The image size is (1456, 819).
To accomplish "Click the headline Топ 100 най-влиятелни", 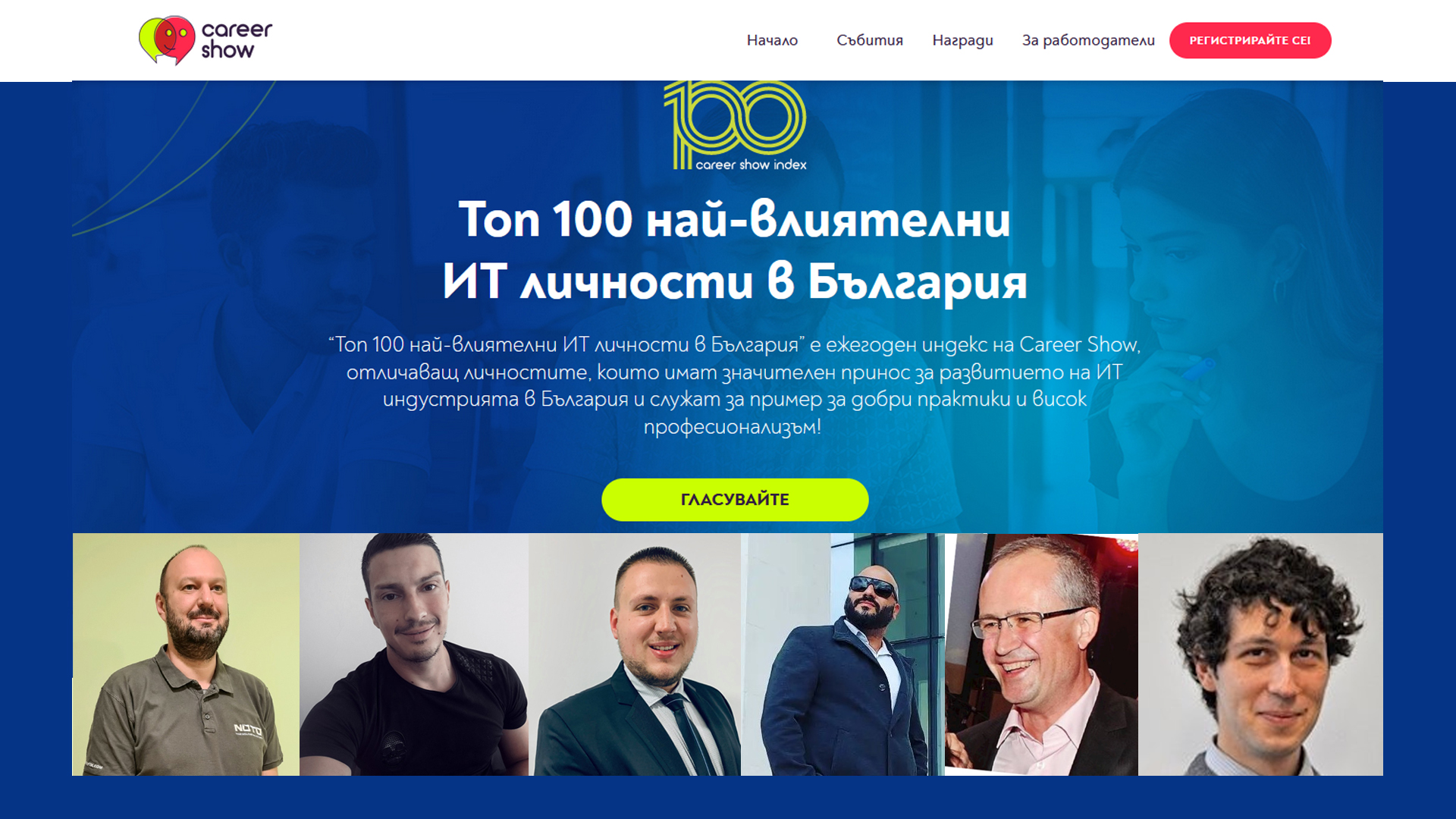I will click(x=735, y=220).
